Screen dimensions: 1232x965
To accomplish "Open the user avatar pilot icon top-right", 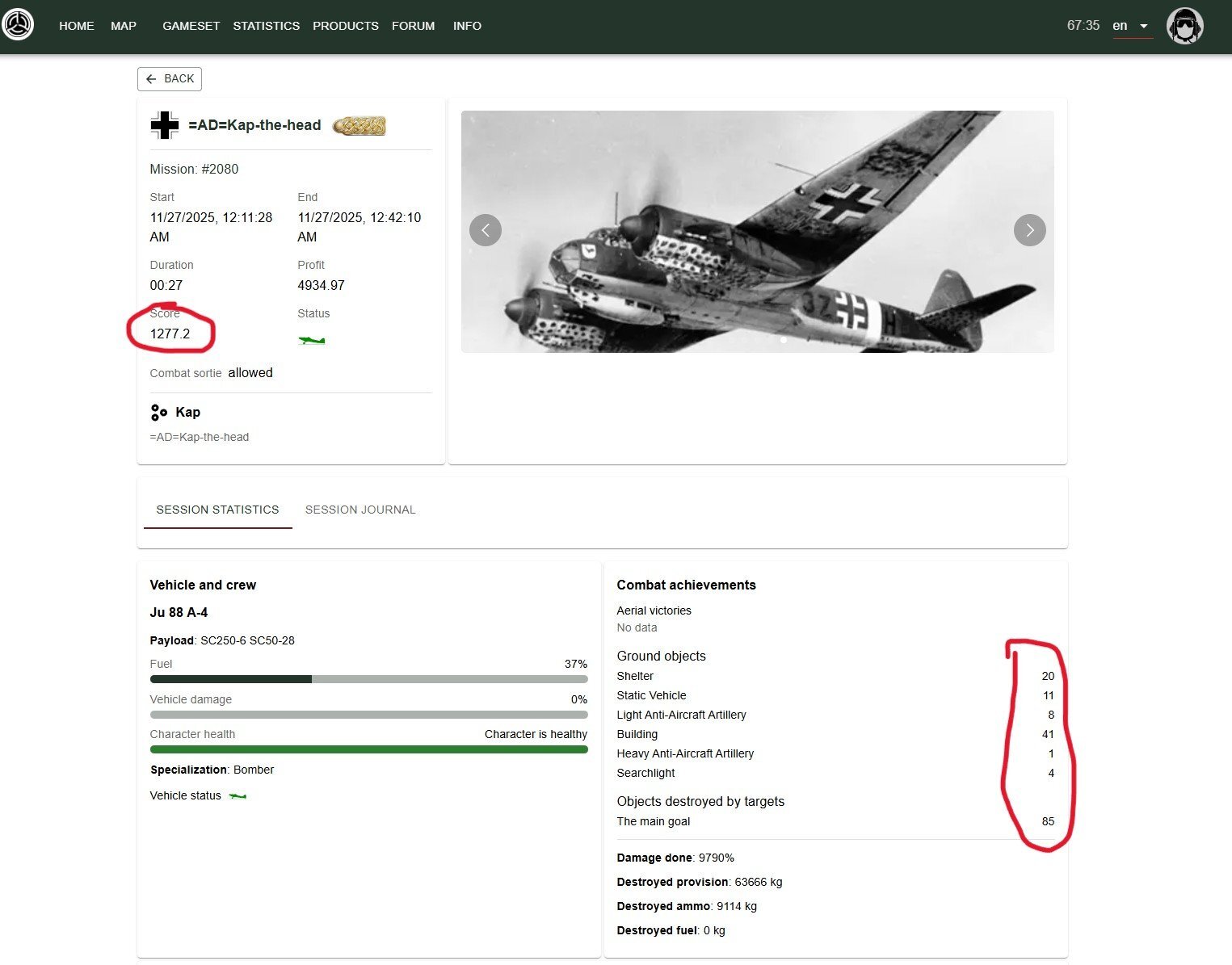I will (x=1184, y=25).
